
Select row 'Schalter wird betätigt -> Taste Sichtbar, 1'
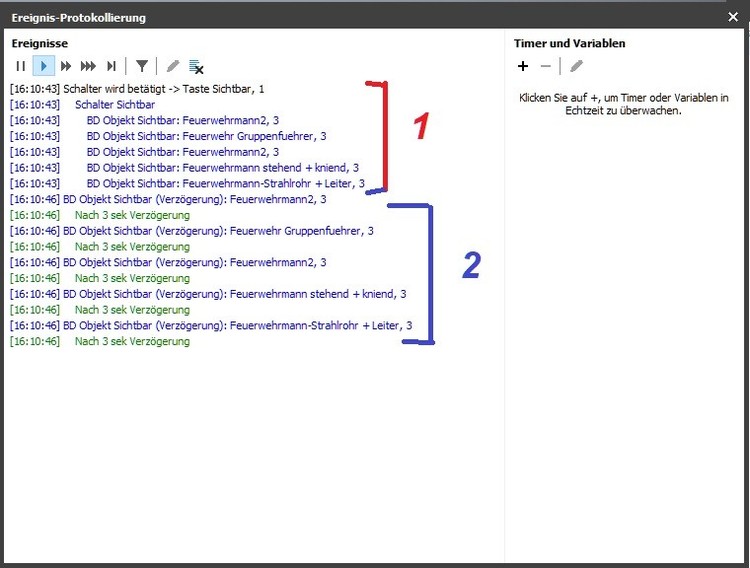coord(137,89)
